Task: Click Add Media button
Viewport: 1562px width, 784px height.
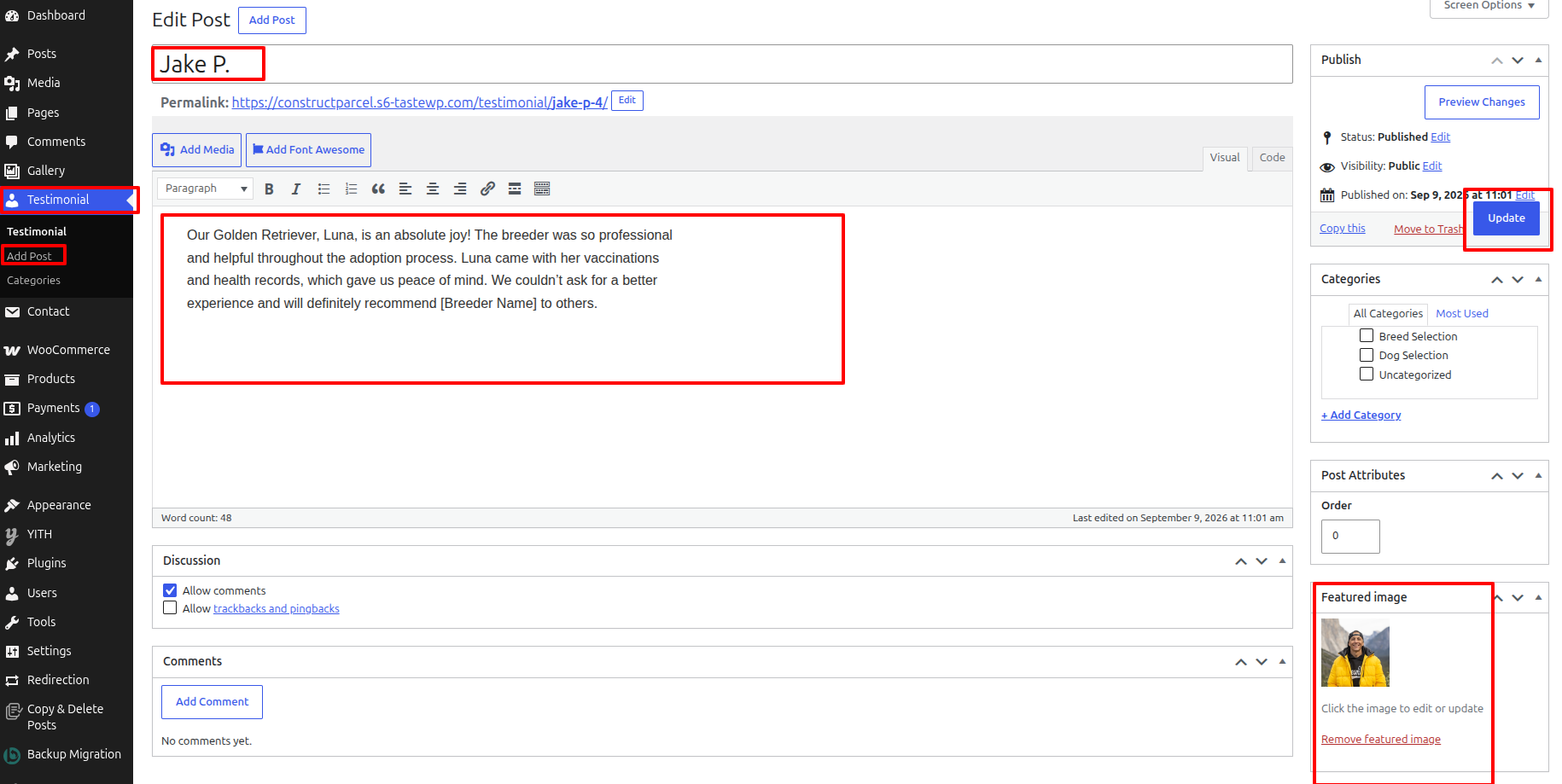Action: click(x=197, y=150)
